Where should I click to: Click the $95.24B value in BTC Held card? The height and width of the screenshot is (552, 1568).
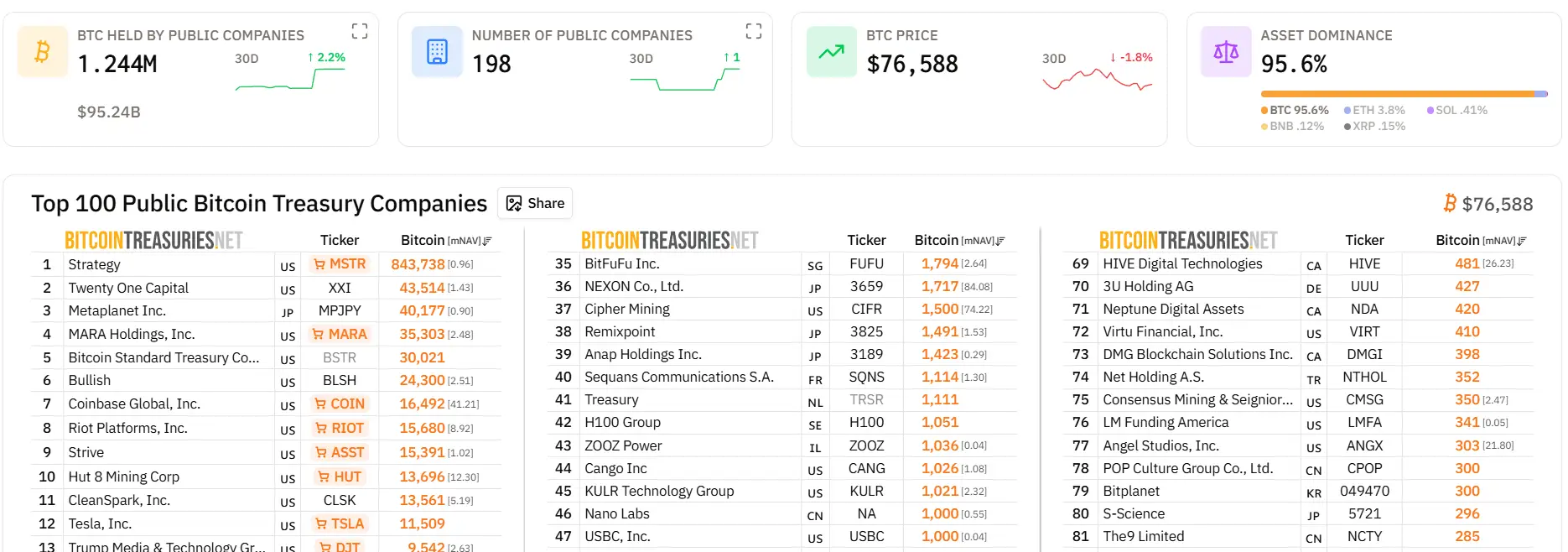point(109,112)
